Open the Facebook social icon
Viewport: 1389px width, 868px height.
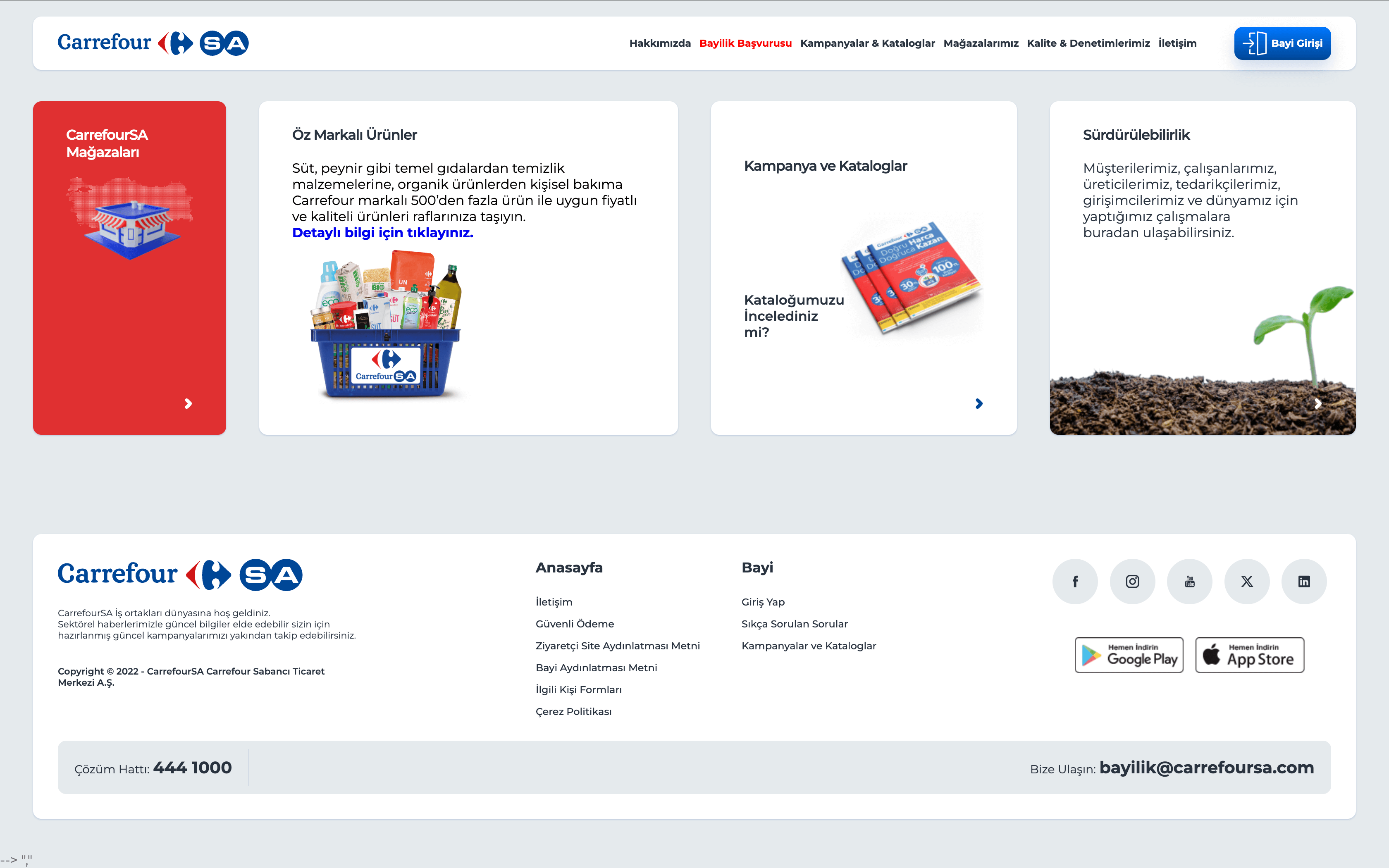(1075, 582)
